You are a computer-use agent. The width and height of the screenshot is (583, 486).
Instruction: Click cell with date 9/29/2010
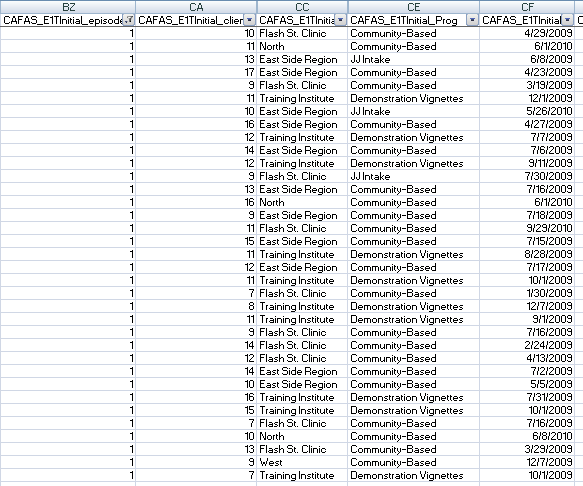(527, 228)
